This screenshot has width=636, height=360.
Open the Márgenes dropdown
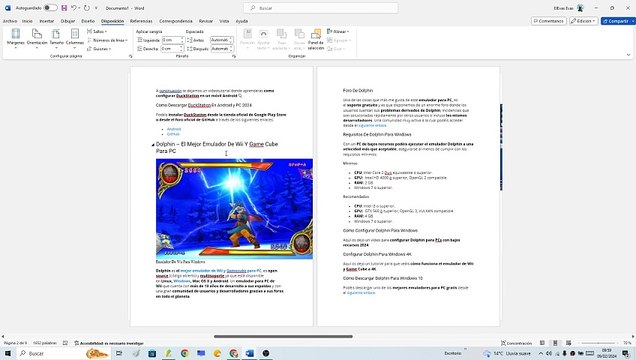click(15, 39)
